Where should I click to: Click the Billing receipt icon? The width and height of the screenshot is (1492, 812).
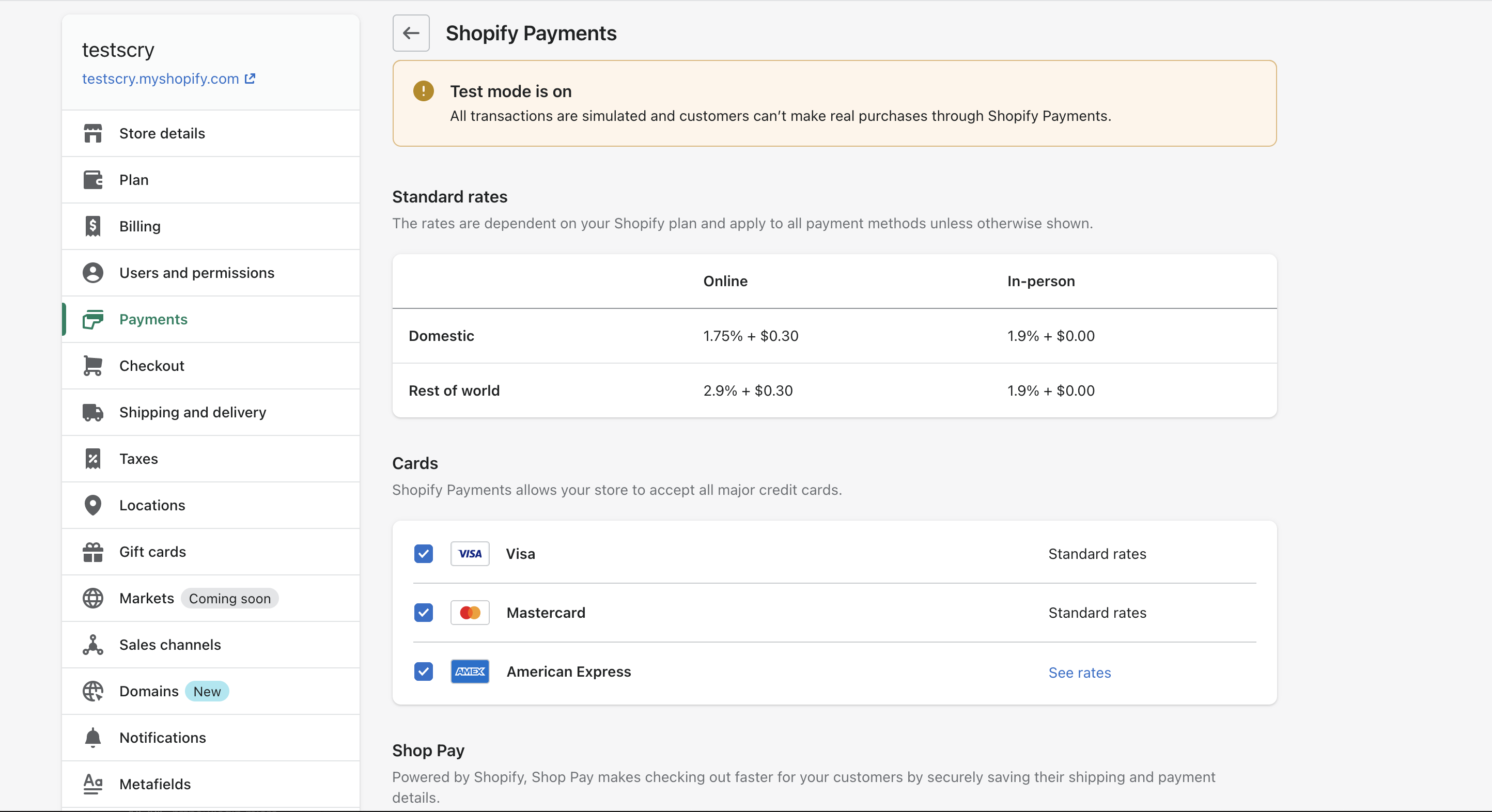pos(92,226)
